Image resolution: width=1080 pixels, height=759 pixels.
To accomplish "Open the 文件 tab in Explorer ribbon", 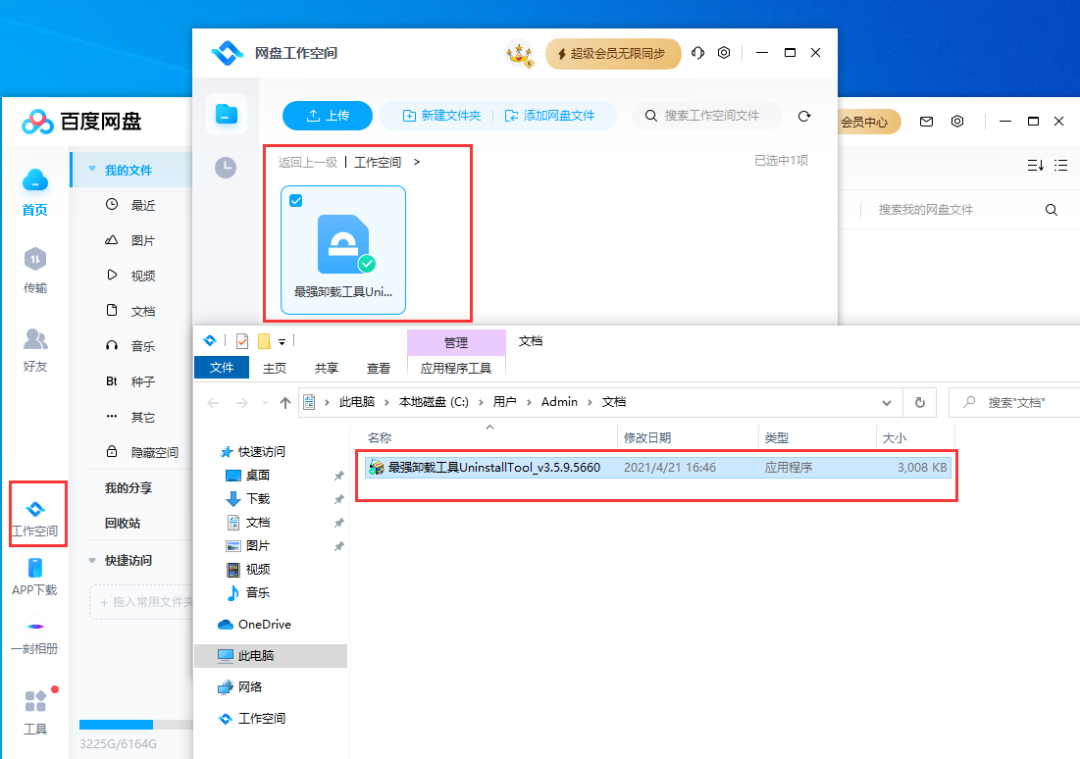I will tap(221, 368).
